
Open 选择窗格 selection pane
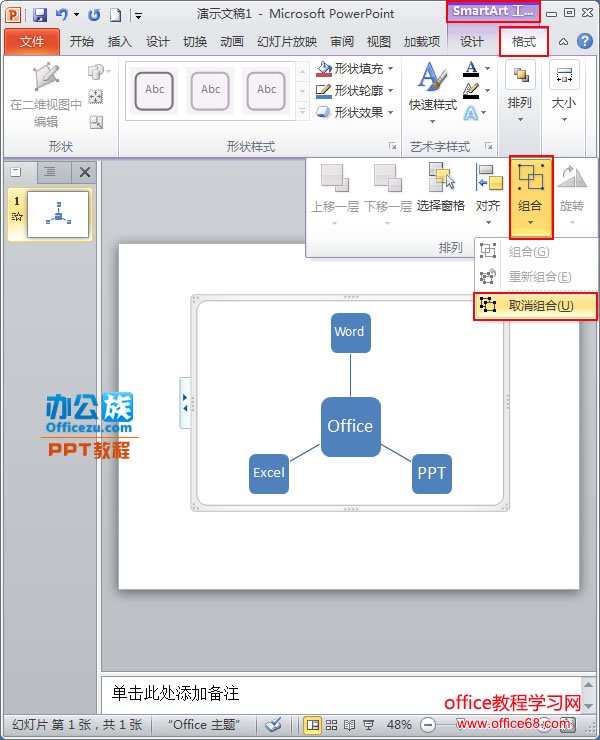pos(440,189)
